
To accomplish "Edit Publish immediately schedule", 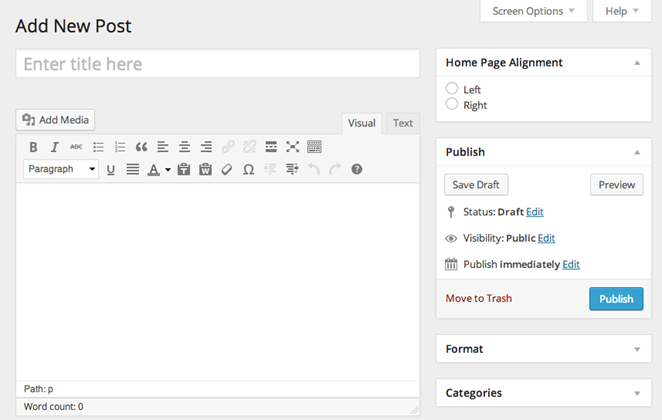I will pos(571,264).
